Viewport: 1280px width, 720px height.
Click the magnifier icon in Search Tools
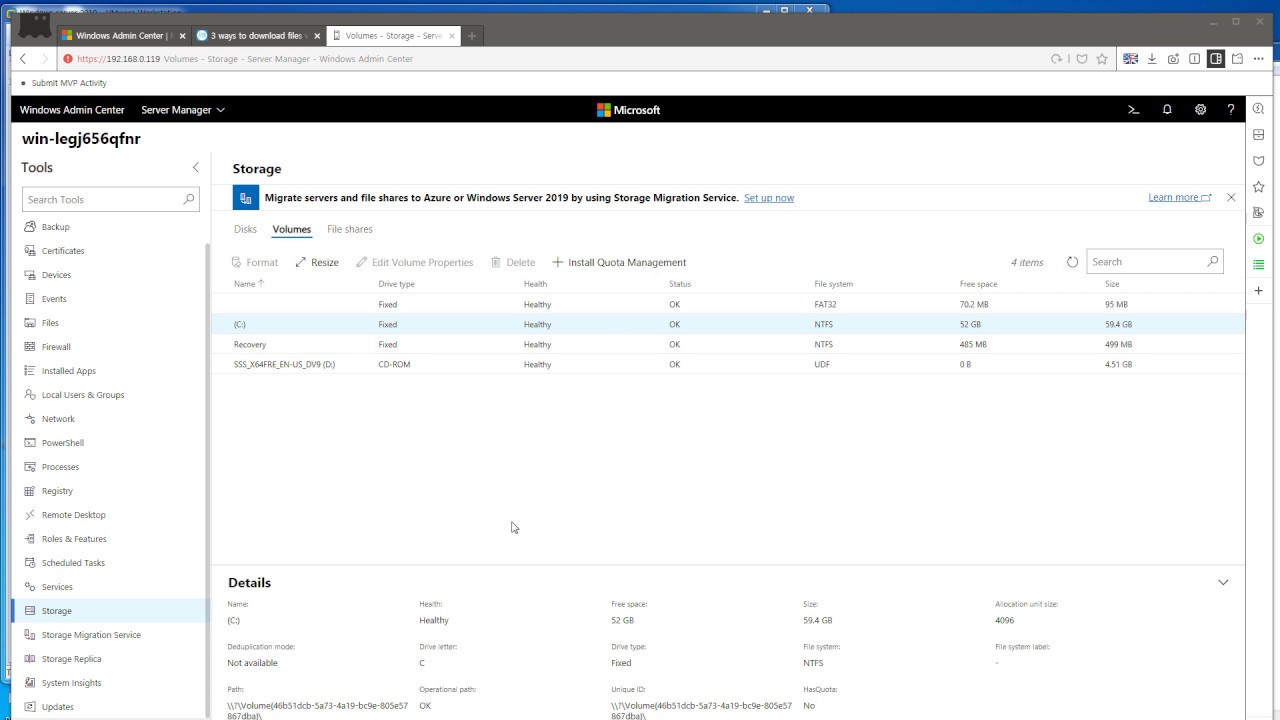[188, 200]
